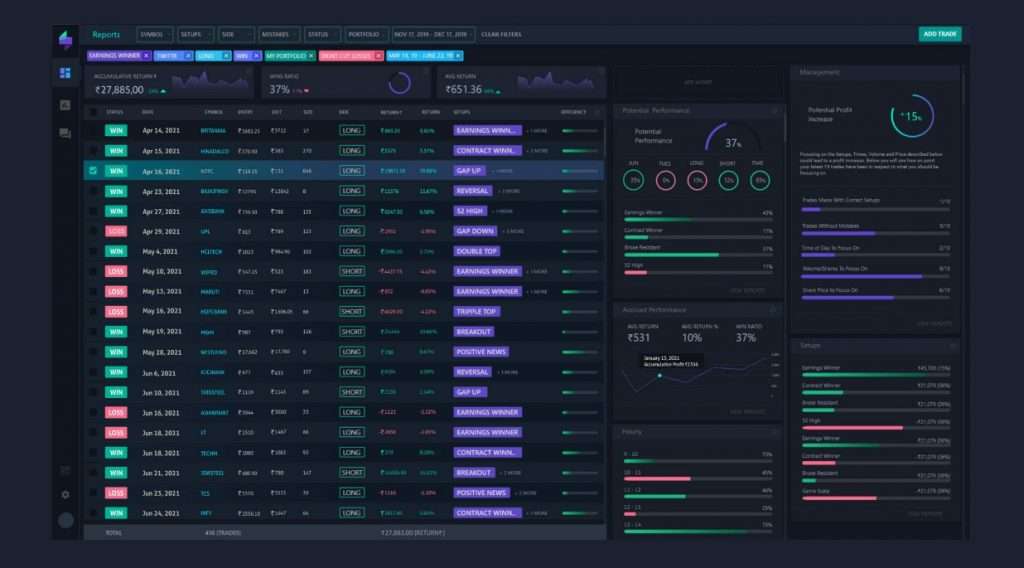Click the Add Trade button
Image resolution: width=1024 pixels, height=568 pixels.
pyautogui.click(x=940, y=34)
